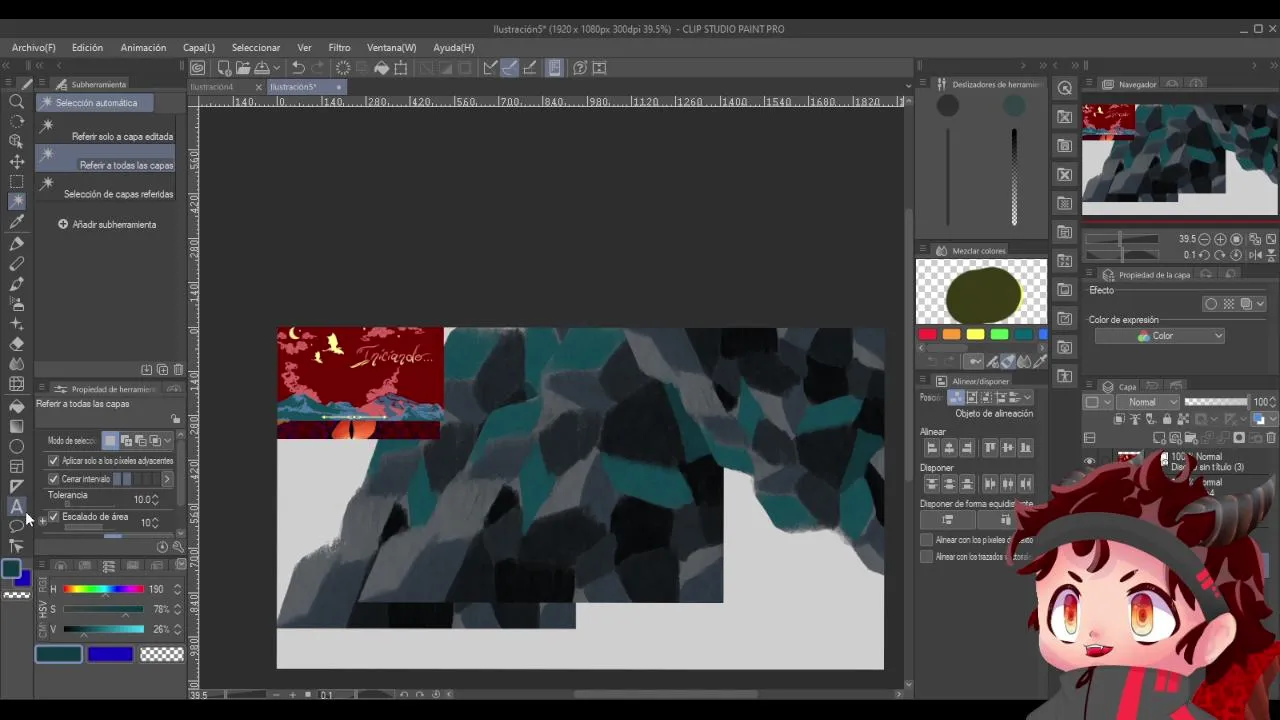
Task: Select the Eyedropper tool
Action: [16, 222]
